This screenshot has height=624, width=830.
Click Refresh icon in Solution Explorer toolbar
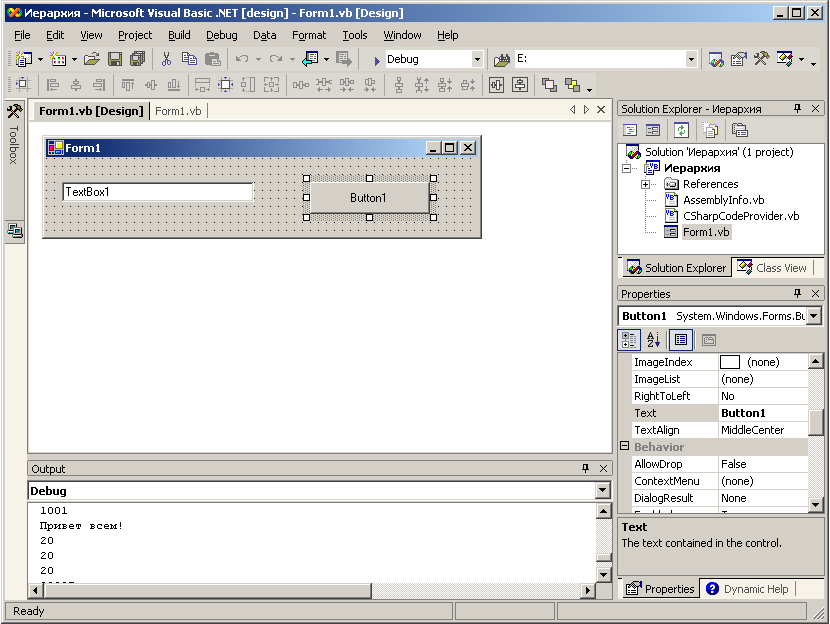coord(681,130)
